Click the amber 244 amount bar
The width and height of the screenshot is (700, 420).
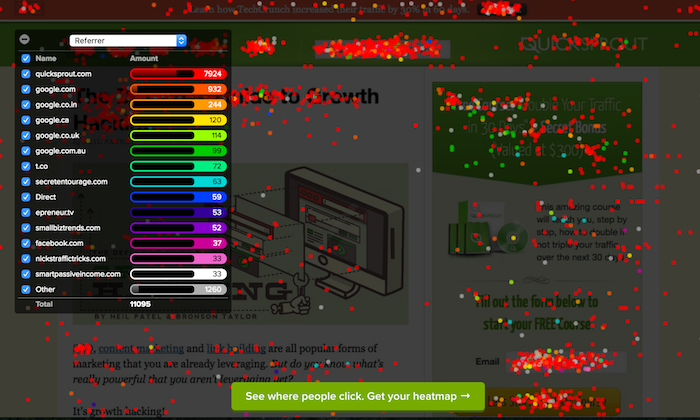(178, 104)
